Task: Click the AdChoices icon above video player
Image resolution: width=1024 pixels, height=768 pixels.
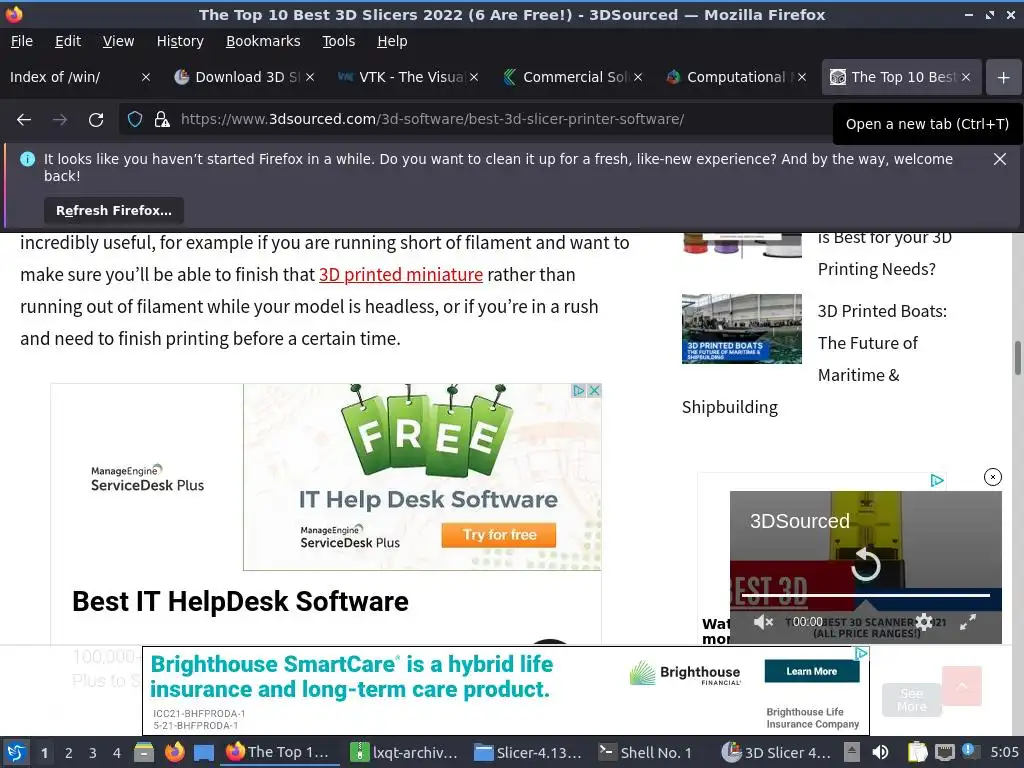Action: 936,481
